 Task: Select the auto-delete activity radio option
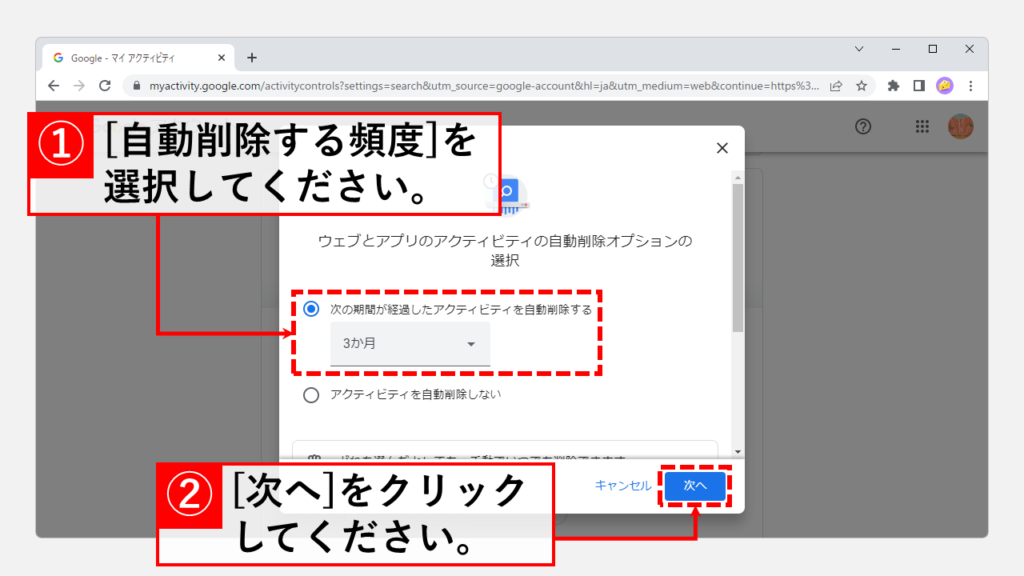pyautogui.click(x=311, y=309)
